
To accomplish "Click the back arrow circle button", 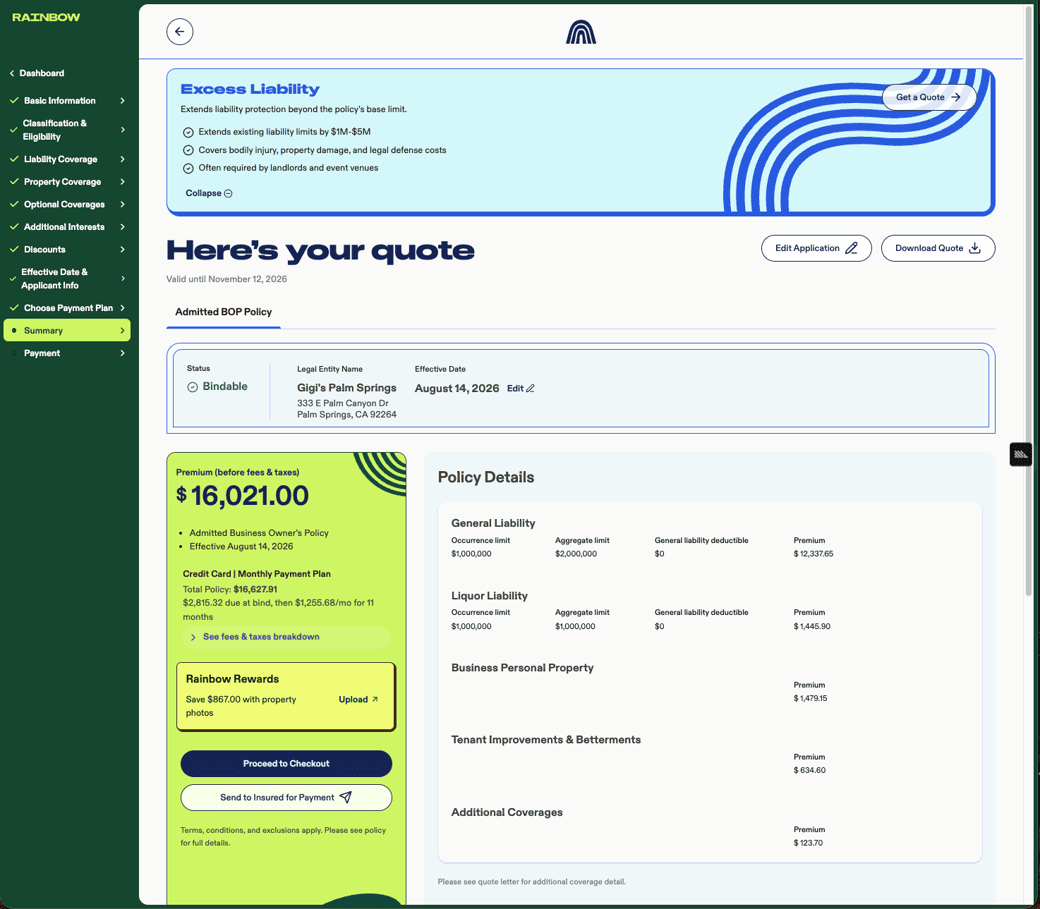I will tap(180, 32).
